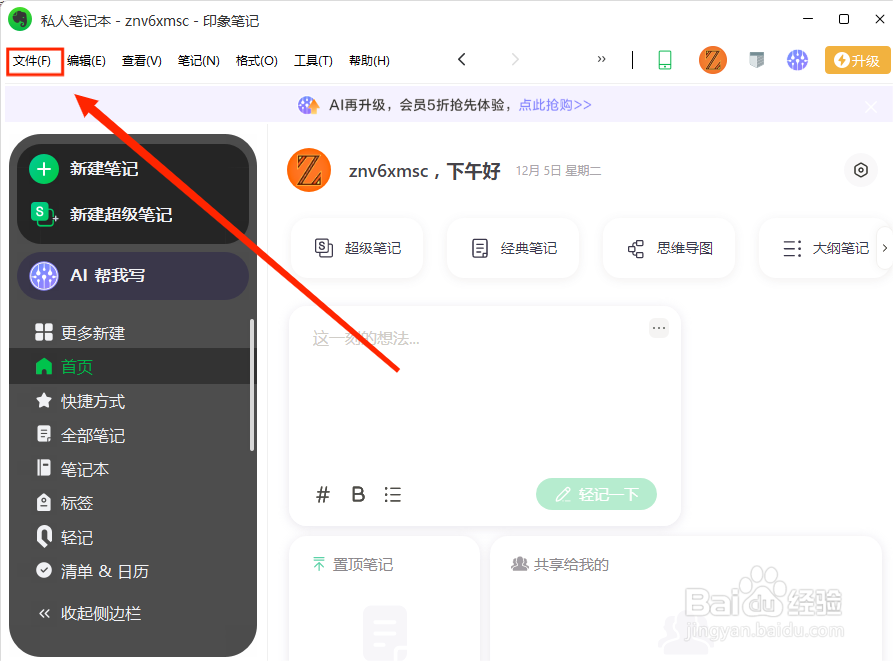Screen dimensions: 893x661
Task: Open the 帮助(H) menu
Action: click(369, 60)
